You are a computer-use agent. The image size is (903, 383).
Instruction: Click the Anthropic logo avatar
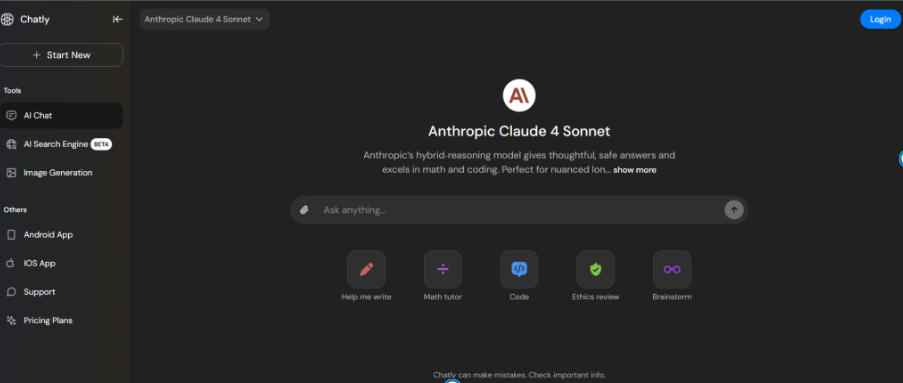[x=519, y=96]
